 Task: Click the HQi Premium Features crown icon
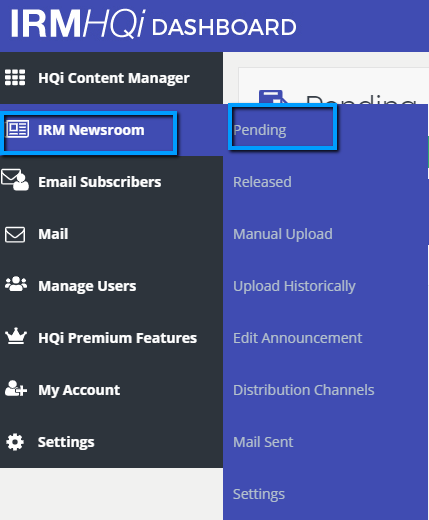pyautogui.click(x=16, y=336)
